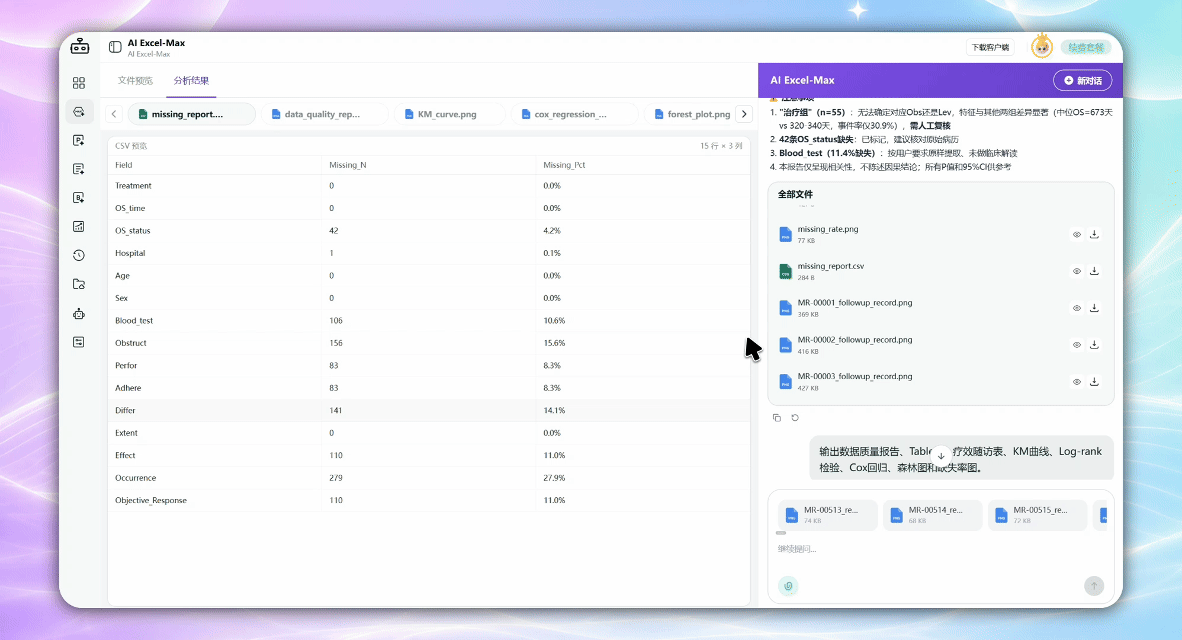Select the 分析结果 tab
The image size is (1182, 640).
tap(191, 81)
